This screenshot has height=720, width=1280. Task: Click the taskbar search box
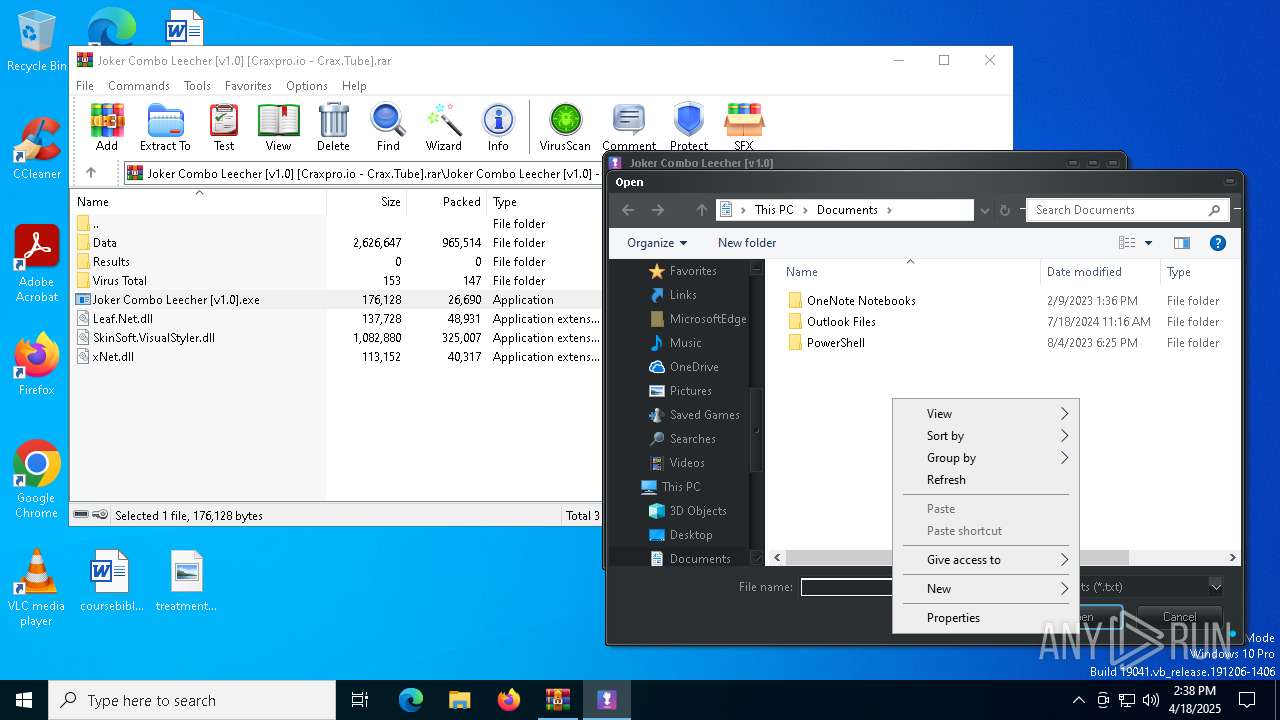pyautogui.click(x=192, y=700)
